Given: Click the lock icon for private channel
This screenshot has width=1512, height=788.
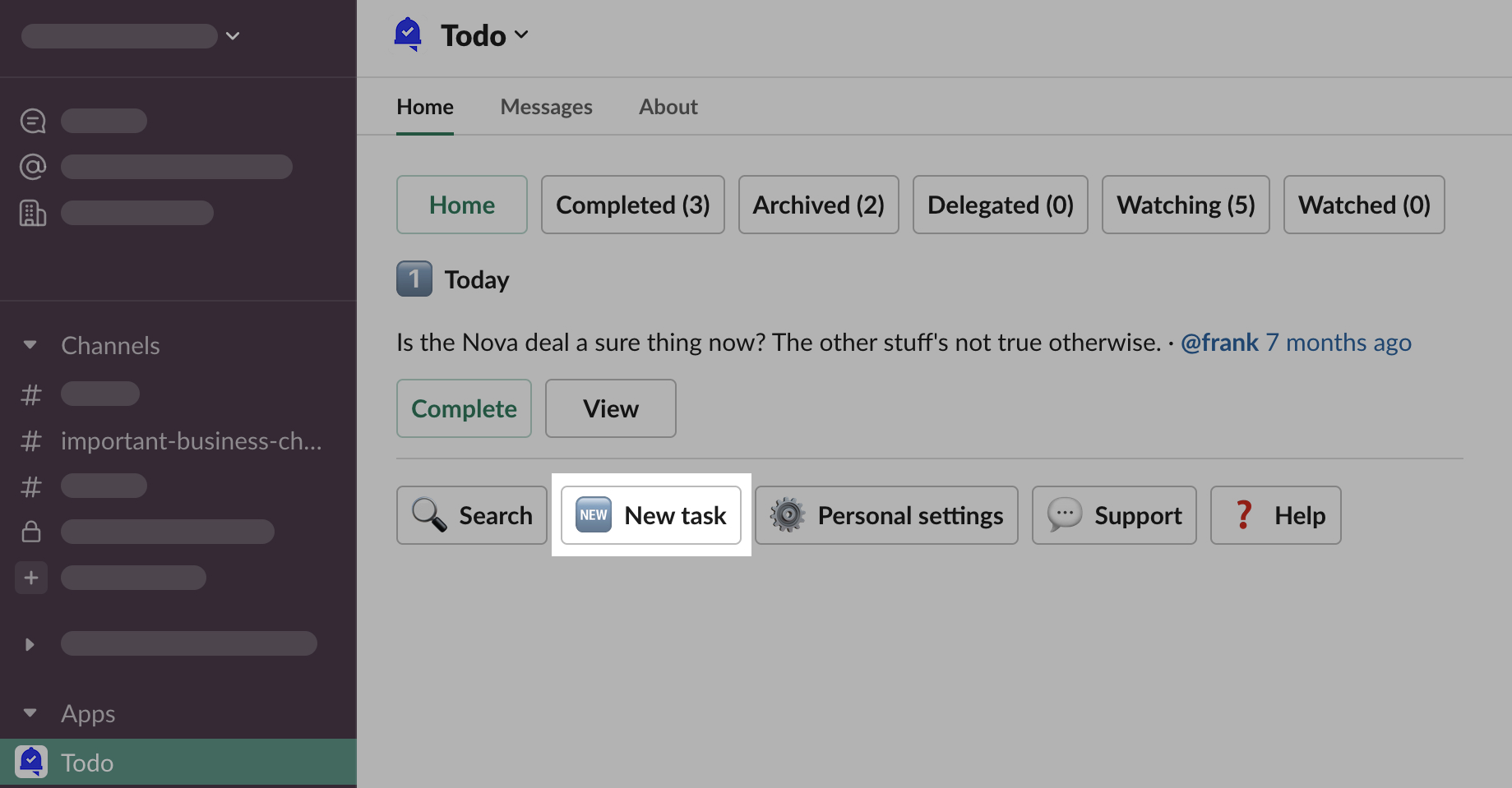Looking at the screenshot, I should tap(31, 532).
